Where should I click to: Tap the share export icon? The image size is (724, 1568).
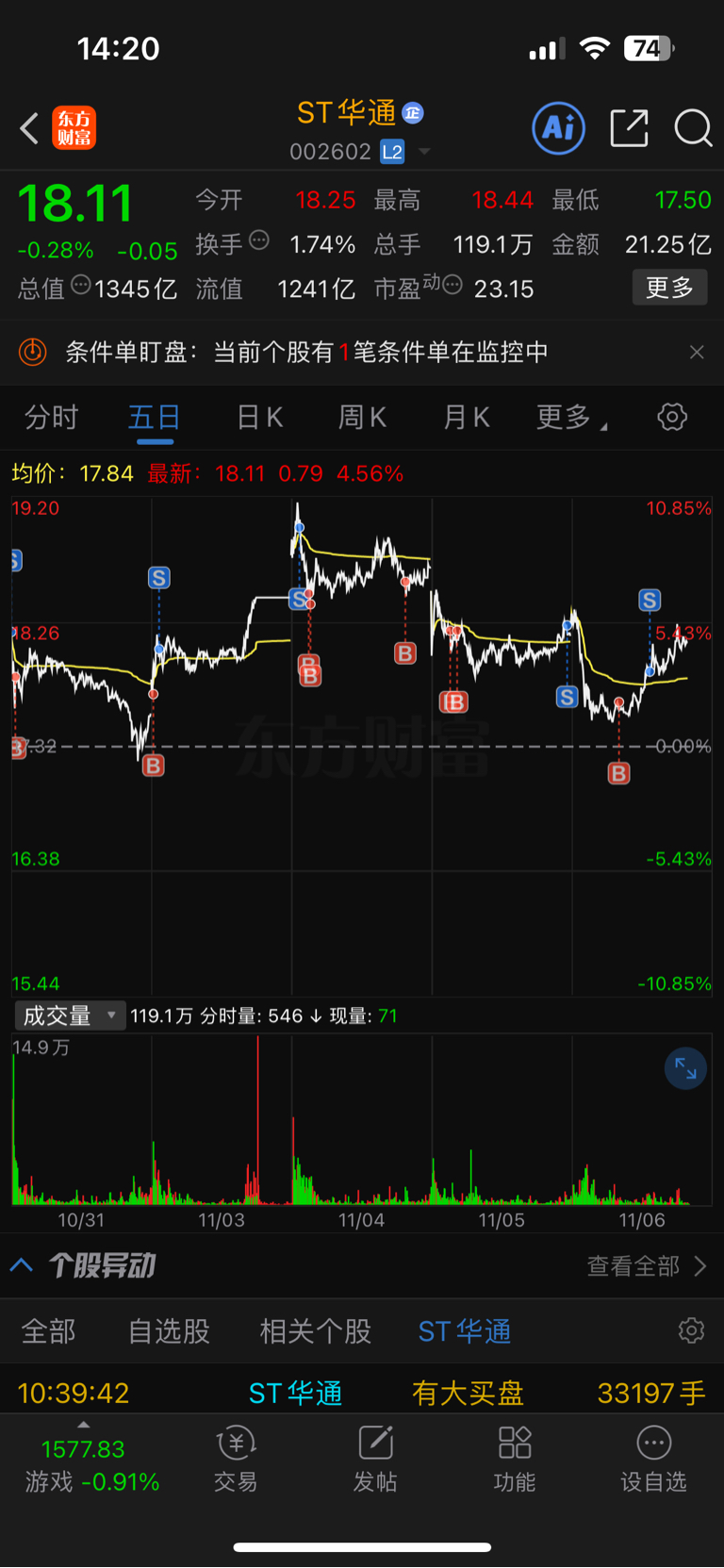click(x=629, y=128)
